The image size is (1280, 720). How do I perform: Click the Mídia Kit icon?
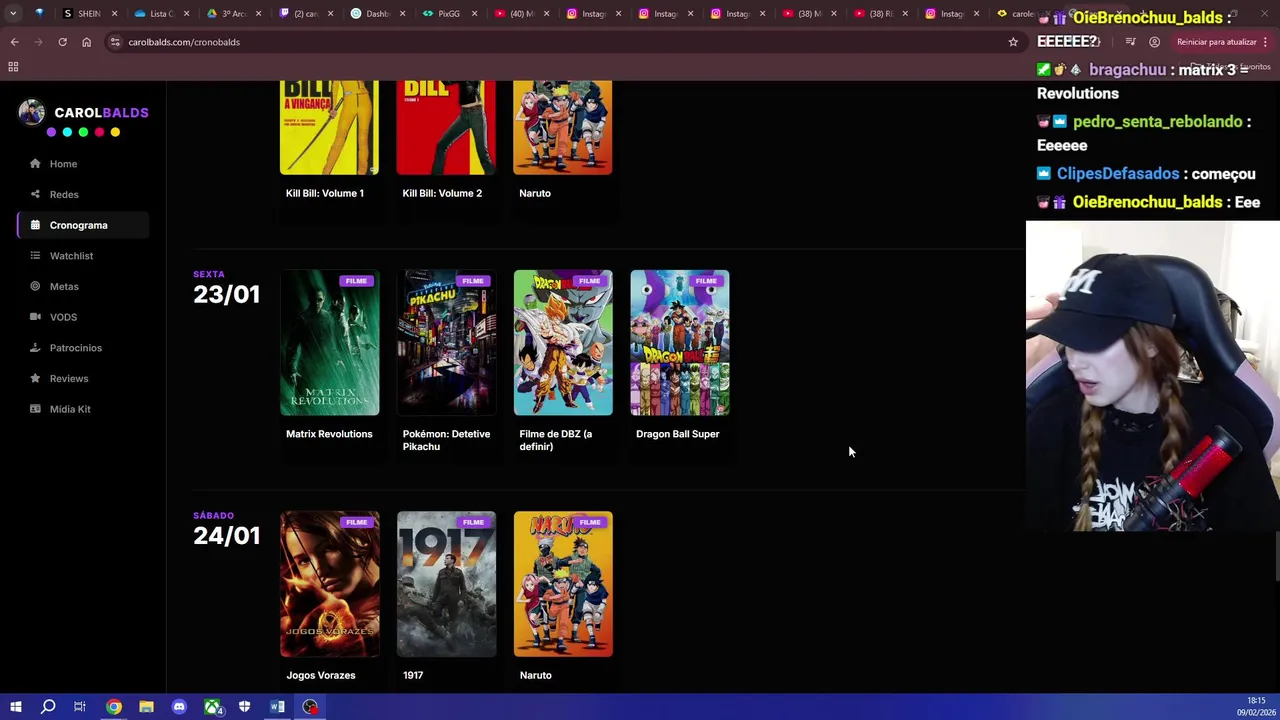tap(35, 409)
